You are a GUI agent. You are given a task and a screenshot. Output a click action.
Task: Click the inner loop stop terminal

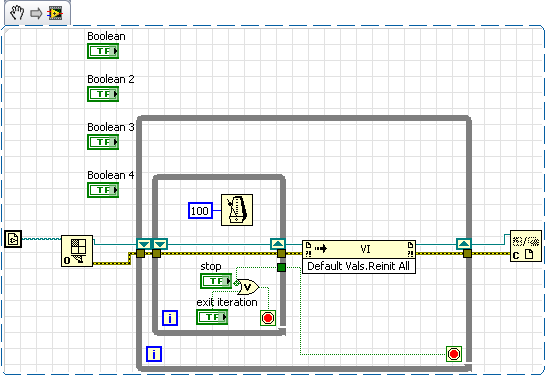(x=268, y=318)
